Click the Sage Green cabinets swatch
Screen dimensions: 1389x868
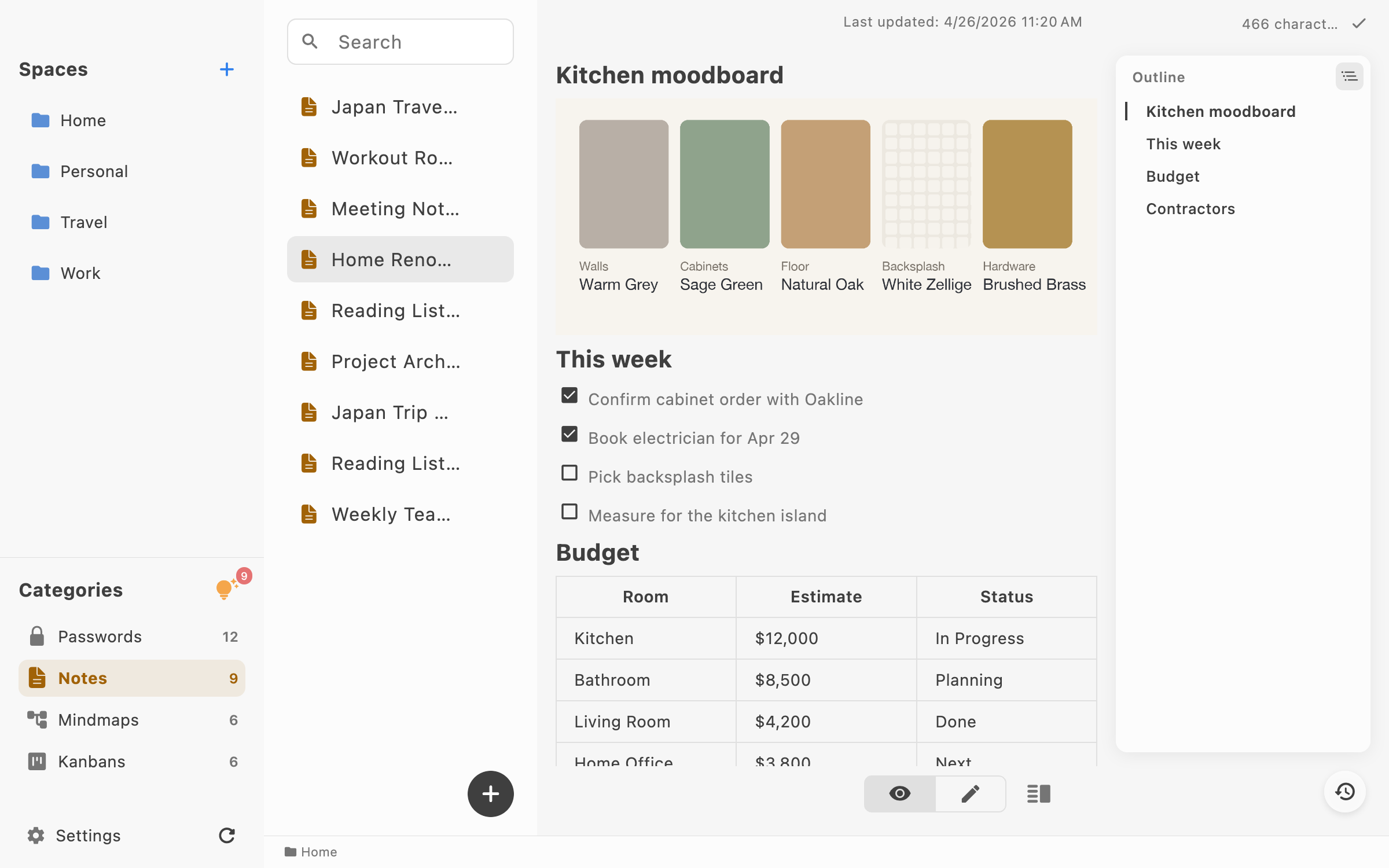pos(725,184)
